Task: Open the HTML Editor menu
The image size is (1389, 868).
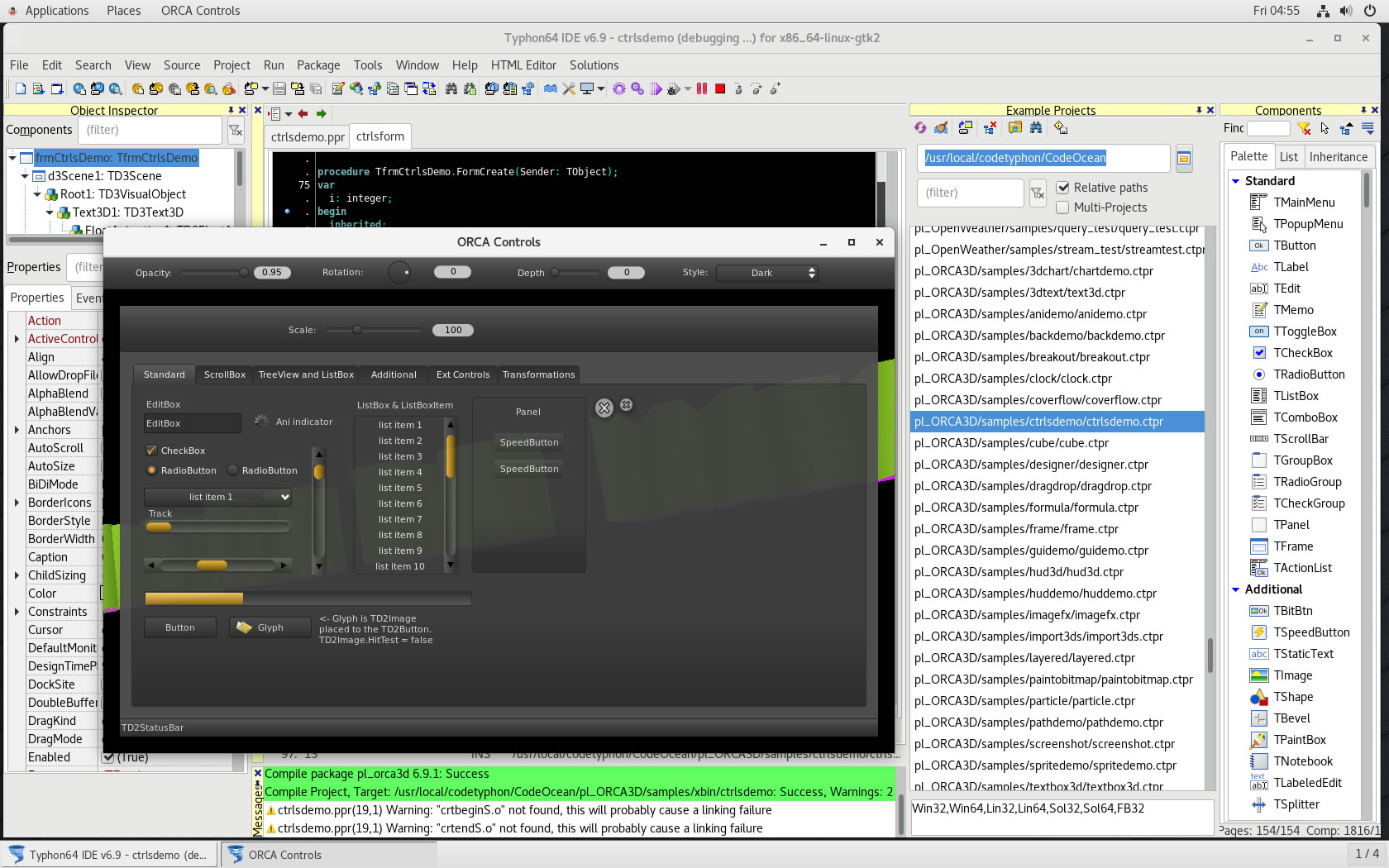Action: tap(523, 65)
